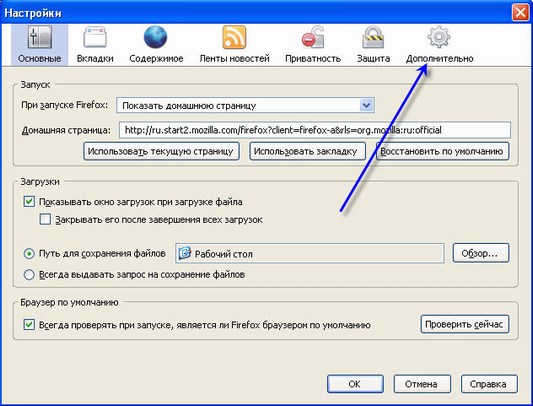This screenshot has height=406, width=533.
Task: Select the Содержимое globe icon
Action: [155, 37]
